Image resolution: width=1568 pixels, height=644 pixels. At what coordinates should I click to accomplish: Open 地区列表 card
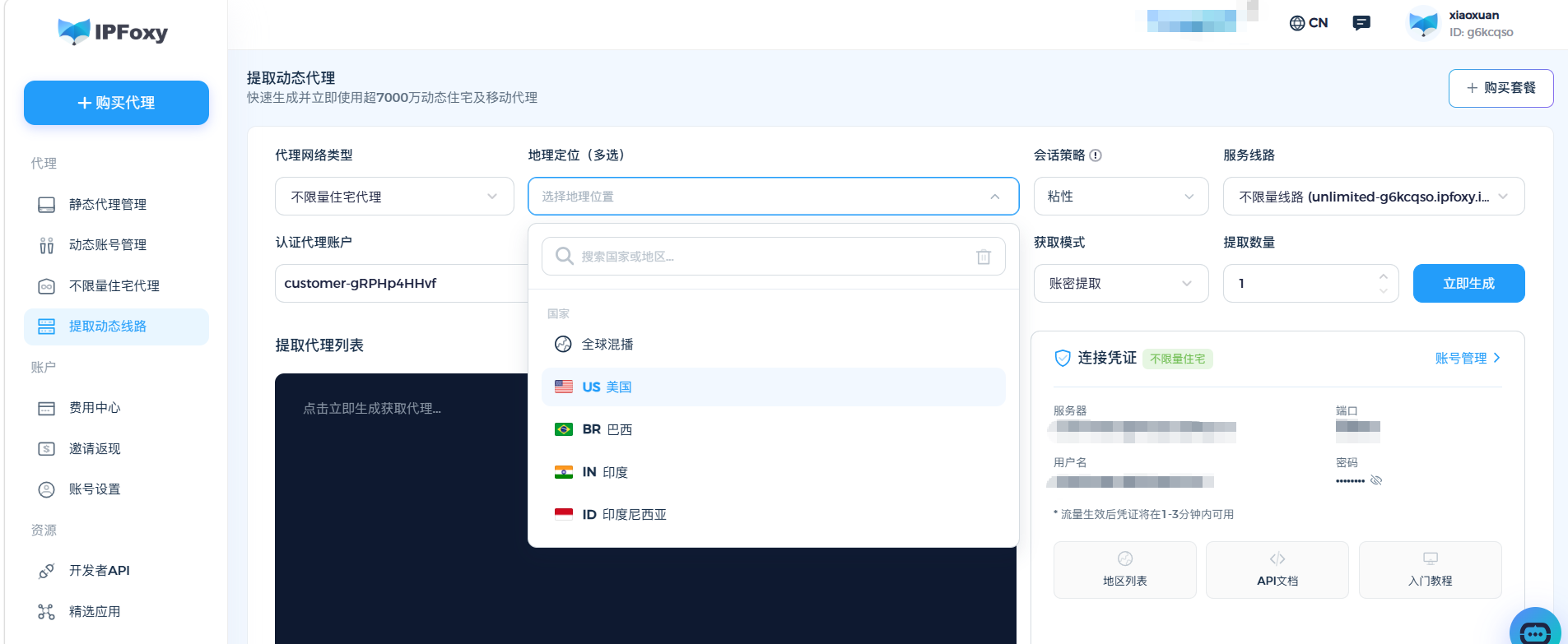click(1125, 569)
